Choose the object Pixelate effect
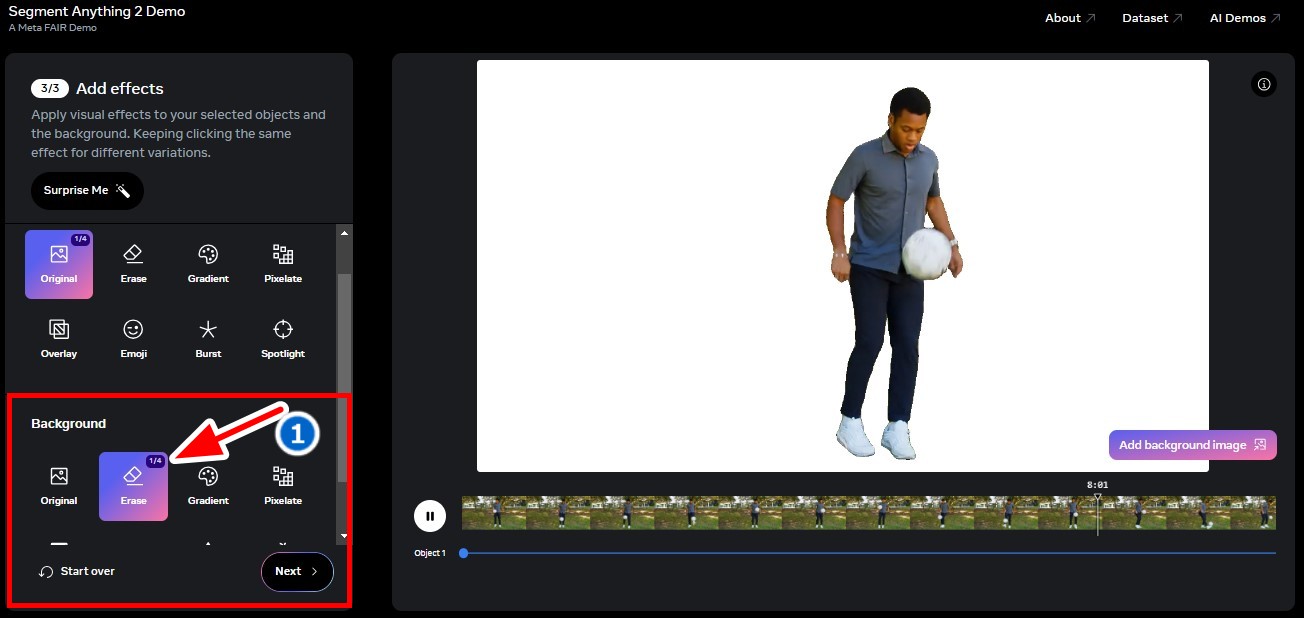Screen dimensions: 1304x618 (283, 264)
